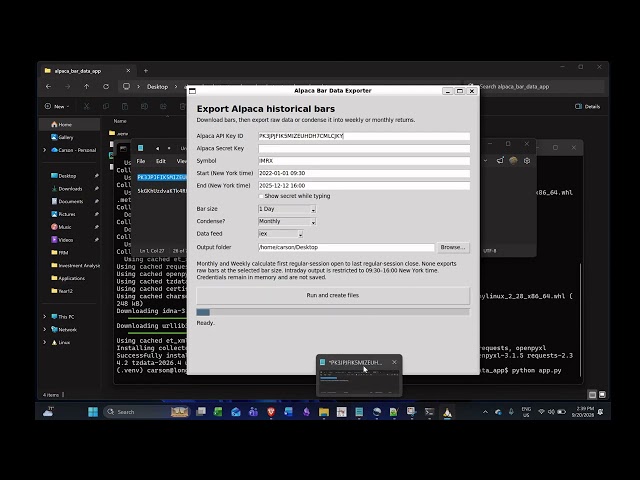640x480 pixels.
Task: Click the export progress bar
Action: click(333, 312)
